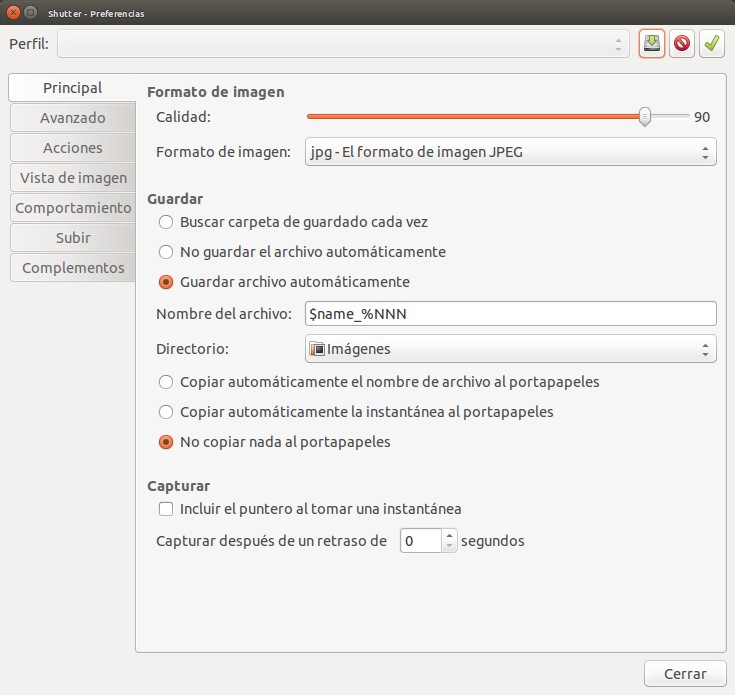The height and width of the screenshot is (695, 735).
Task: Enable 'Incluir el puntero' checkbox
Action: pos(167,509)
